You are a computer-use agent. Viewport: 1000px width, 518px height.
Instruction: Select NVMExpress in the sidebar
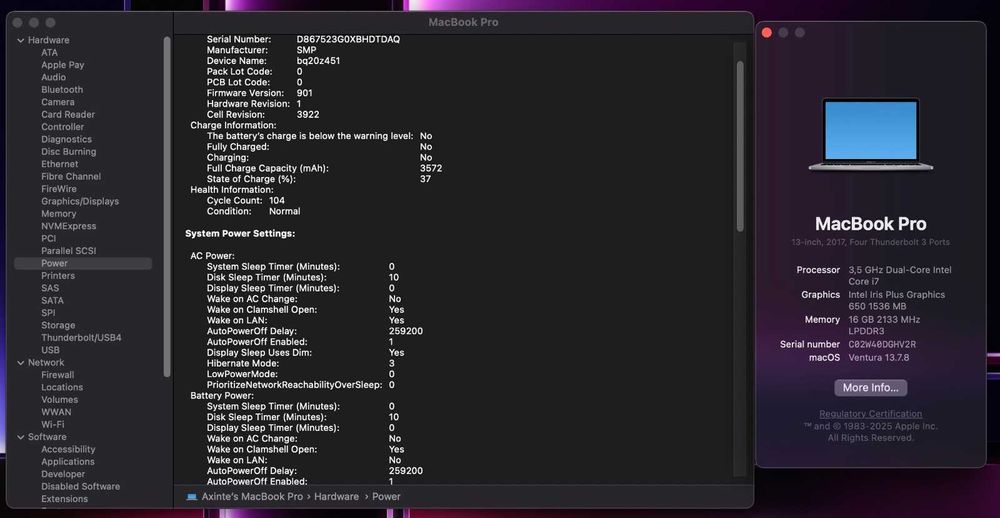(x=68, y=226)
